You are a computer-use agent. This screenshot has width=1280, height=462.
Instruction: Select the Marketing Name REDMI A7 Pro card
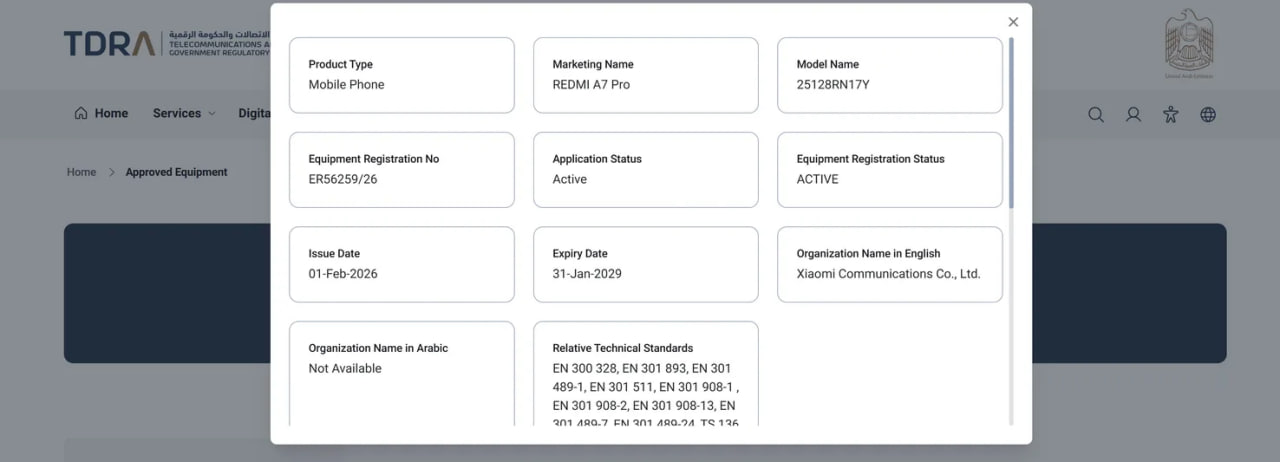[x=645, y=75]
